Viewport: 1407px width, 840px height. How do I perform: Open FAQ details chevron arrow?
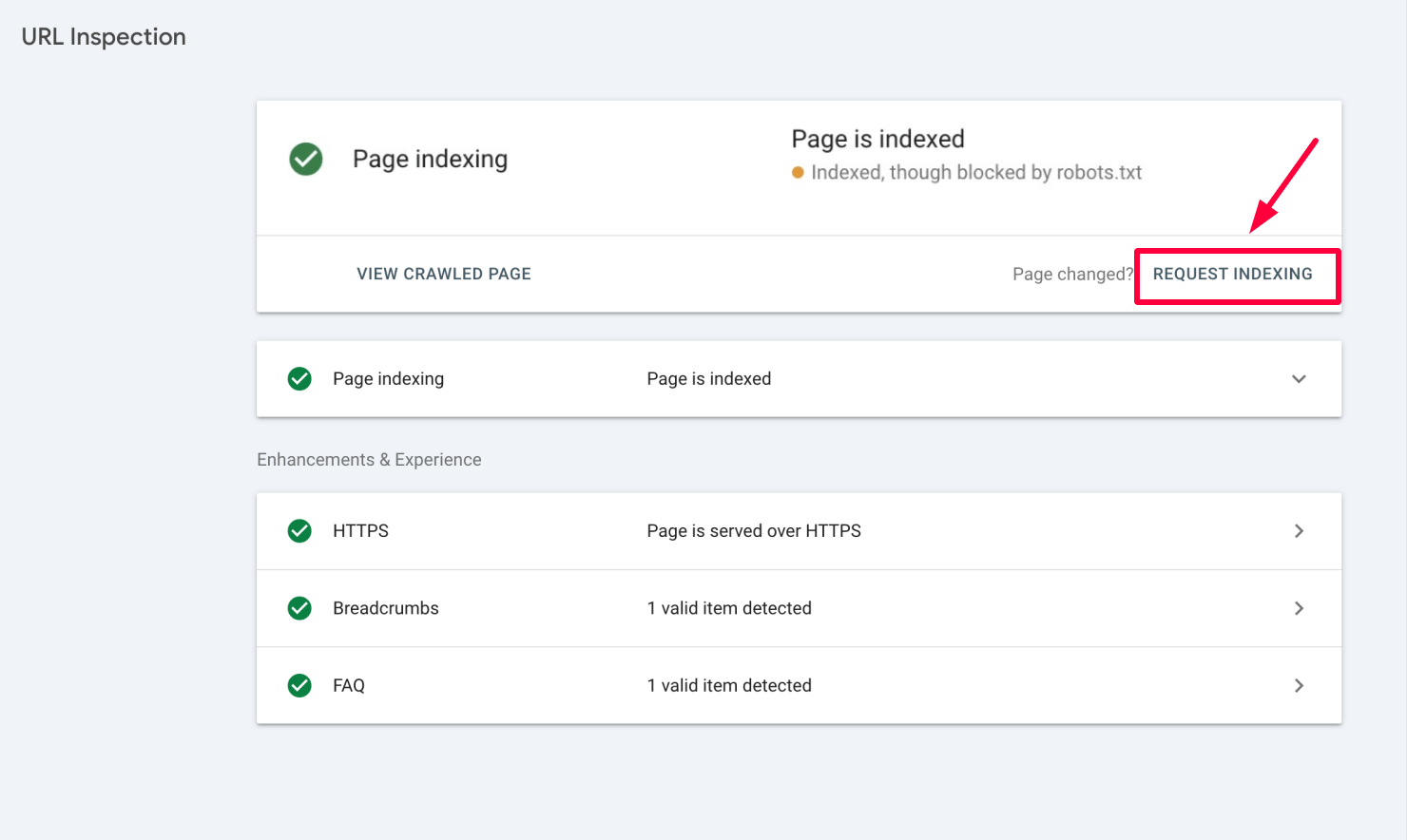click(x=1299, y=685)
